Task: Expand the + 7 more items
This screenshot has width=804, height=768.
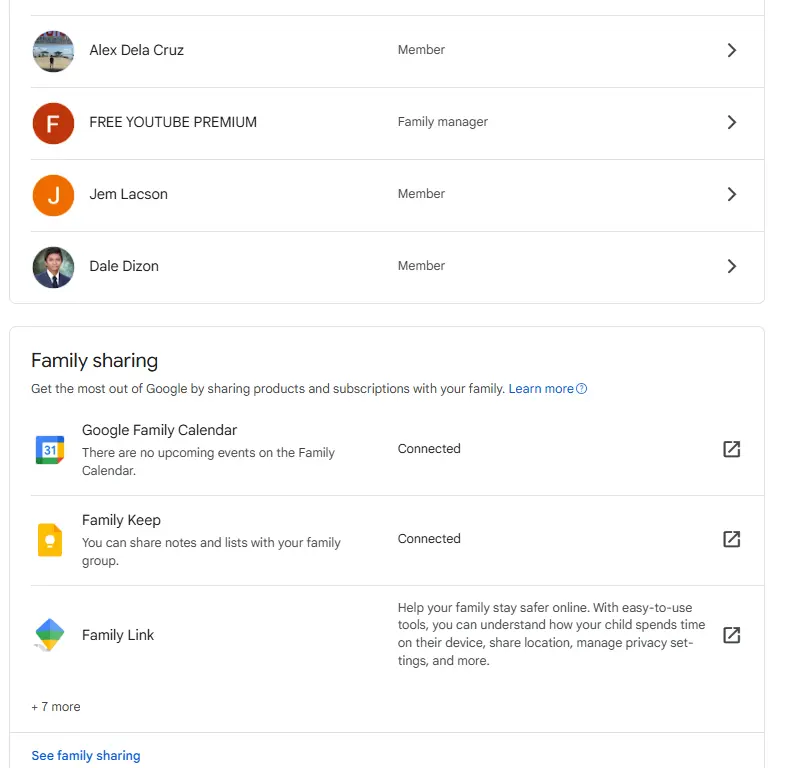Action: (56, 707)
